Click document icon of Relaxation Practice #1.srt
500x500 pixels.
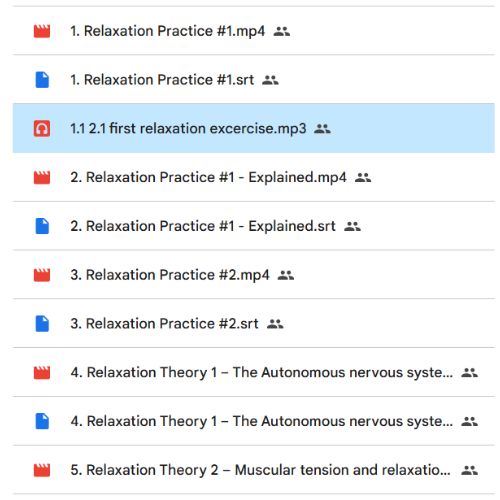(x=42, y=80)
